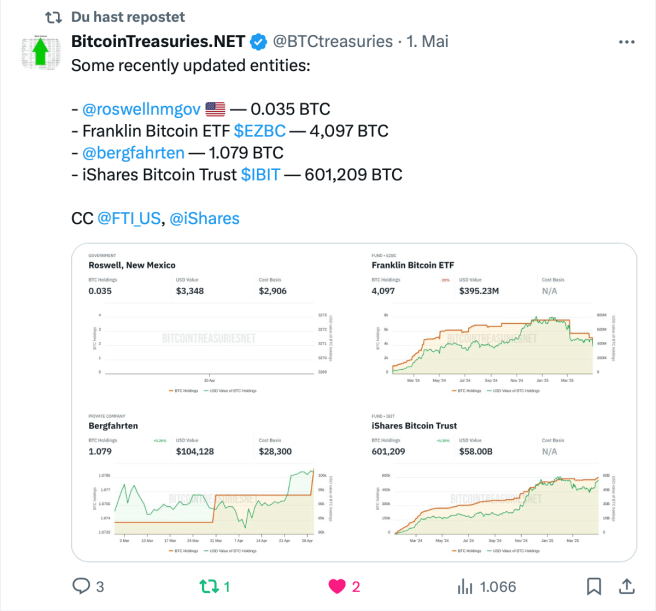The image size is (656, 611).
Task: Click the reply speech bubble icon
Action: coord(82,587)
